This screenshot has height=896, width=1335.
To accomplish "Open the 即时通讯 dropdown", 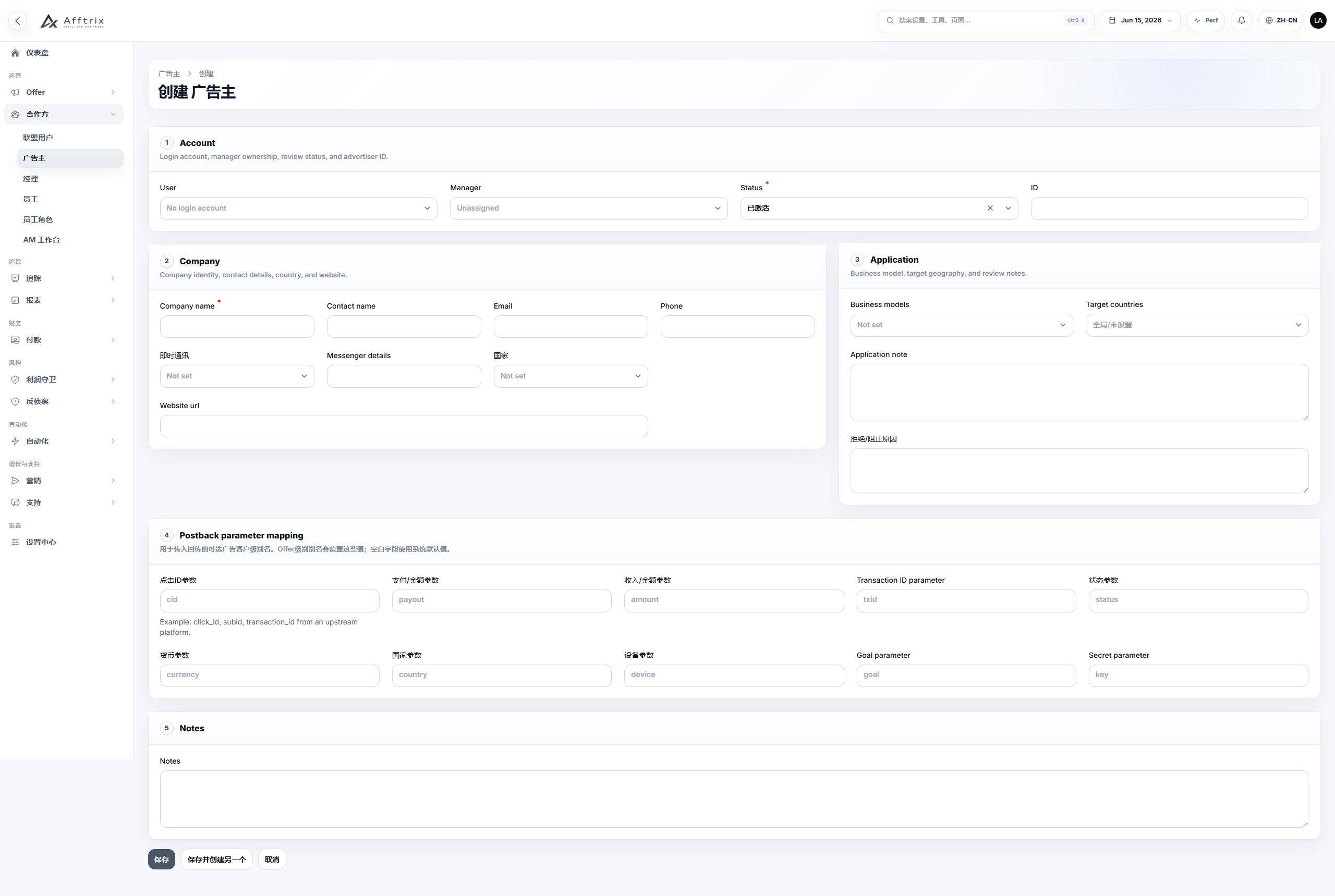I will (237, 376).
